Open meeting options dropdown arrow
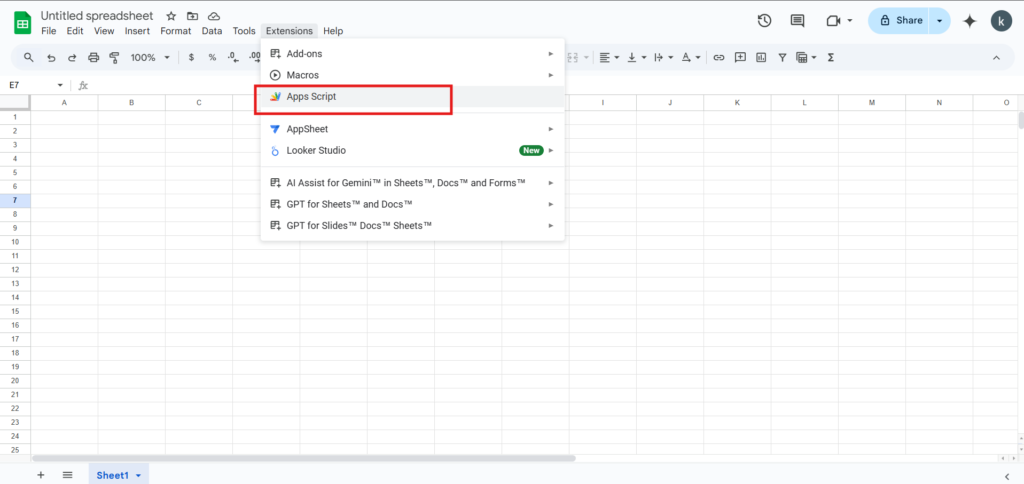This screenshot has width=1024, height=484. tap(850, 21)
